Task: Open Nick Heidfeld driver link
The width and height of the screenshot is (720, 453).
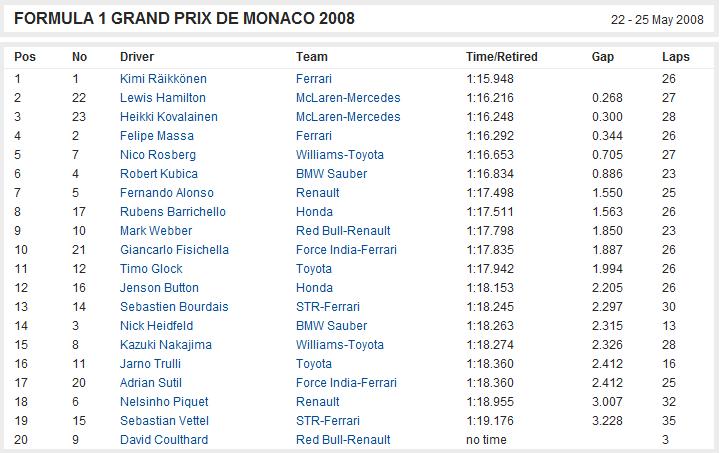Action: coord(156,326)
